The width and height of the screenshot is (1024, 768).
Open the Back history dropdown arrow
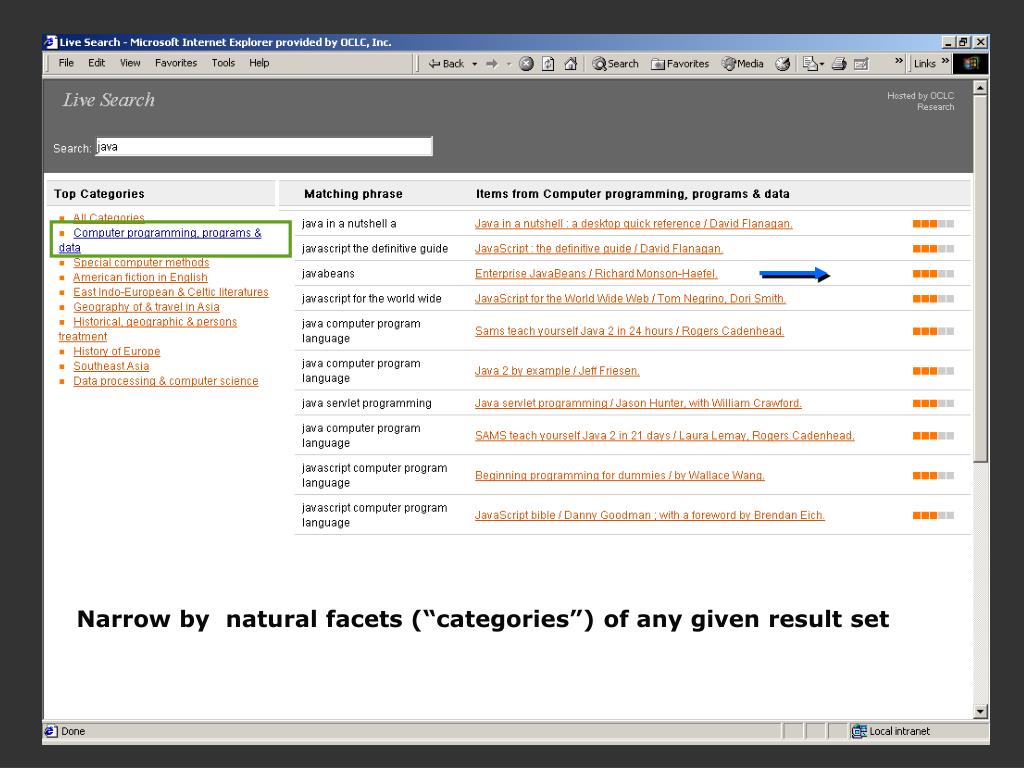[x=475, y=64]
